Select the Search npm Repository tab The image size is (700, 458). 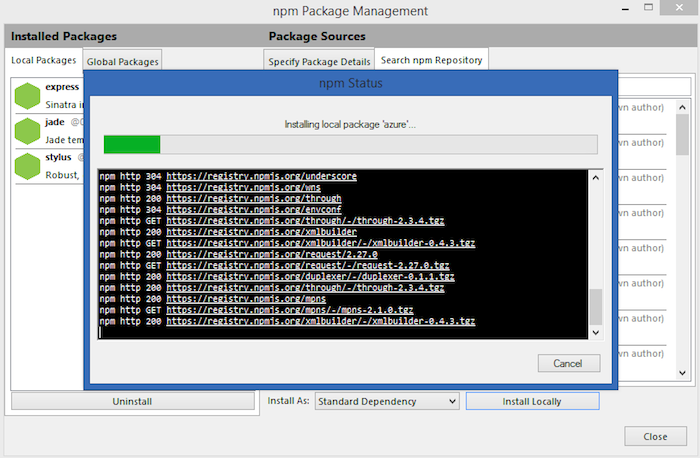point(431,60)
